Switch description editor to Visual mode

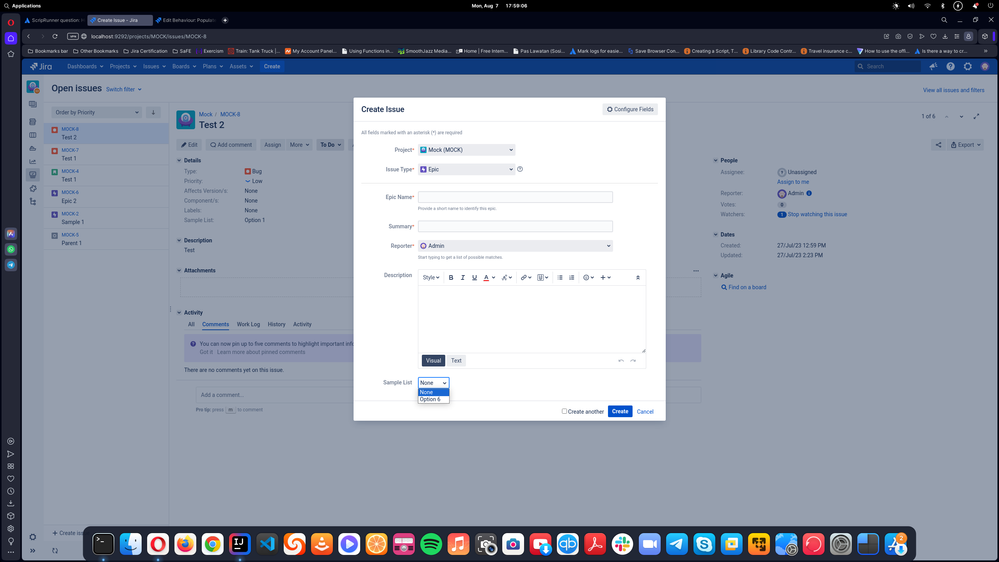pyautogui.click(x=433, y=361)
